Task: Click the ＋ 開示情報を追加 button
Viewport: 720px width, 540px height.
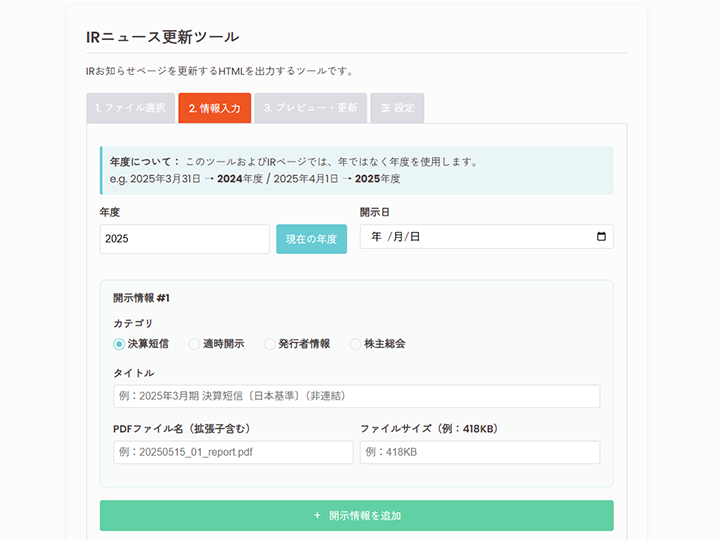Action: click(x=356, y=516)
